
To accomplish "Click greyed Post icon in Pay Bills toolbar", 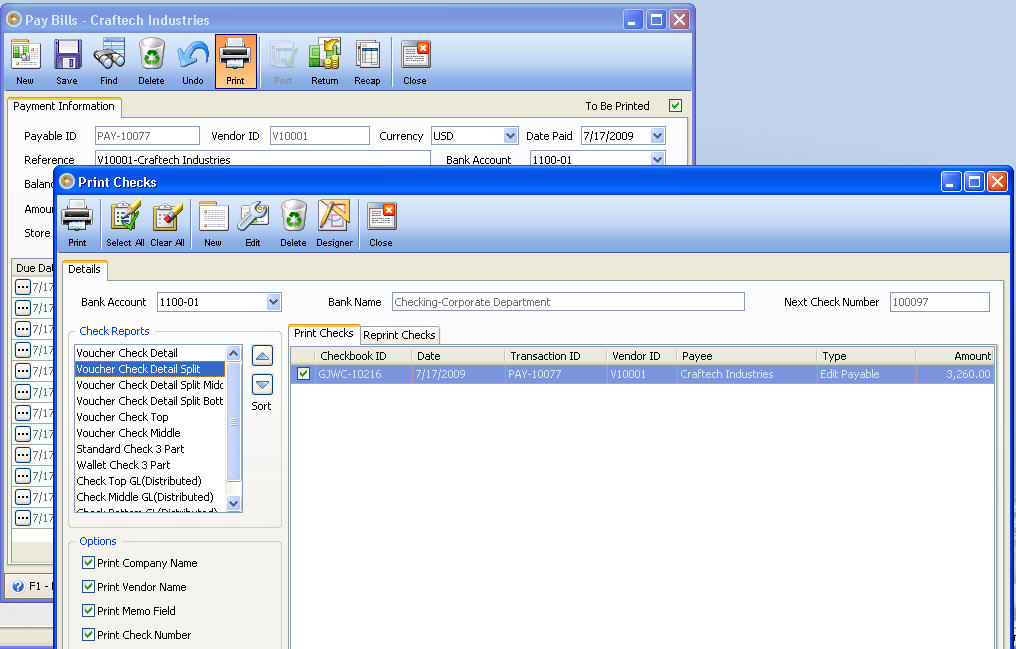I will click(x=283, y=62).
